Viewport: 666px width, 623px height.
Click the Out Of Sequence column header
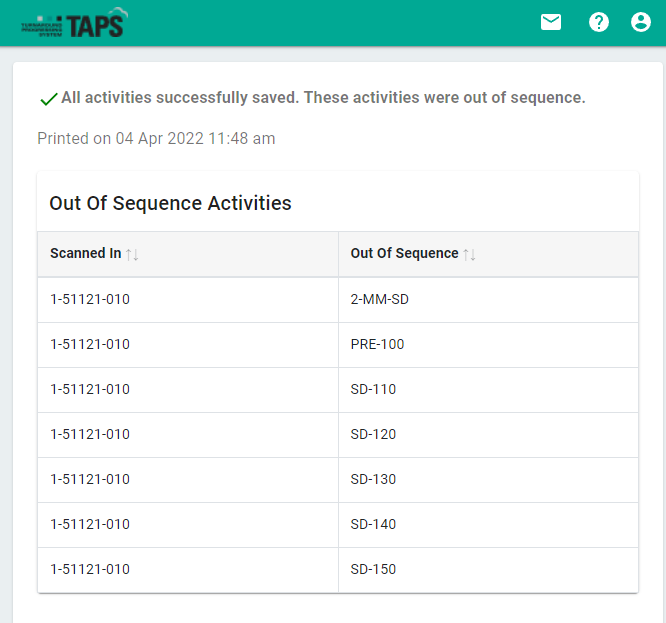point(404,254)
